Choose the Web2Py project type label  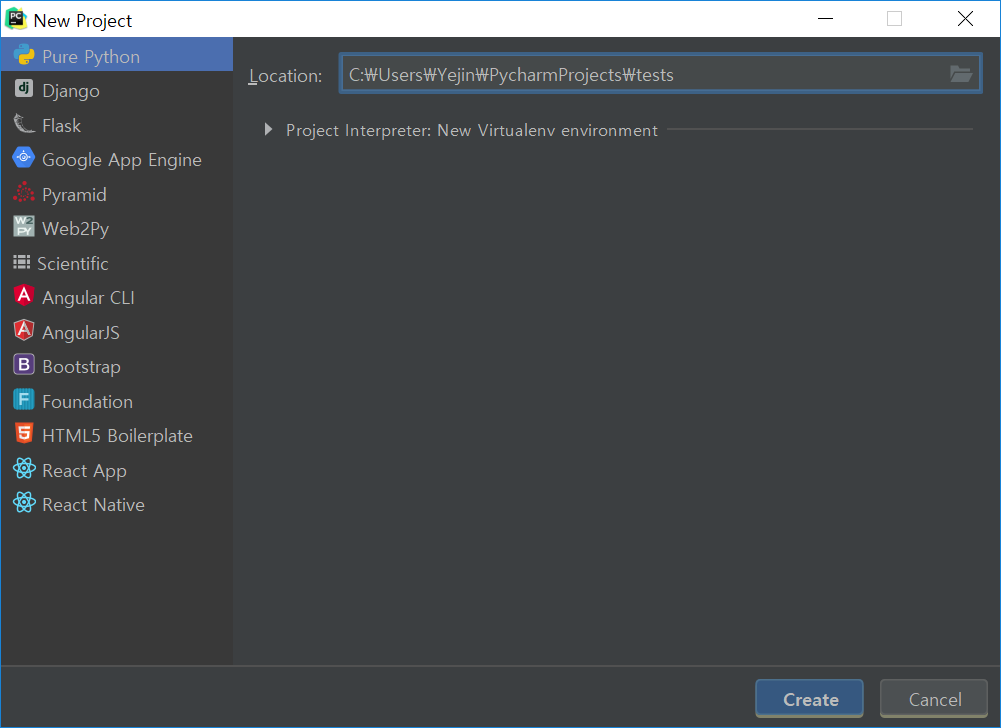click(75, 229)
